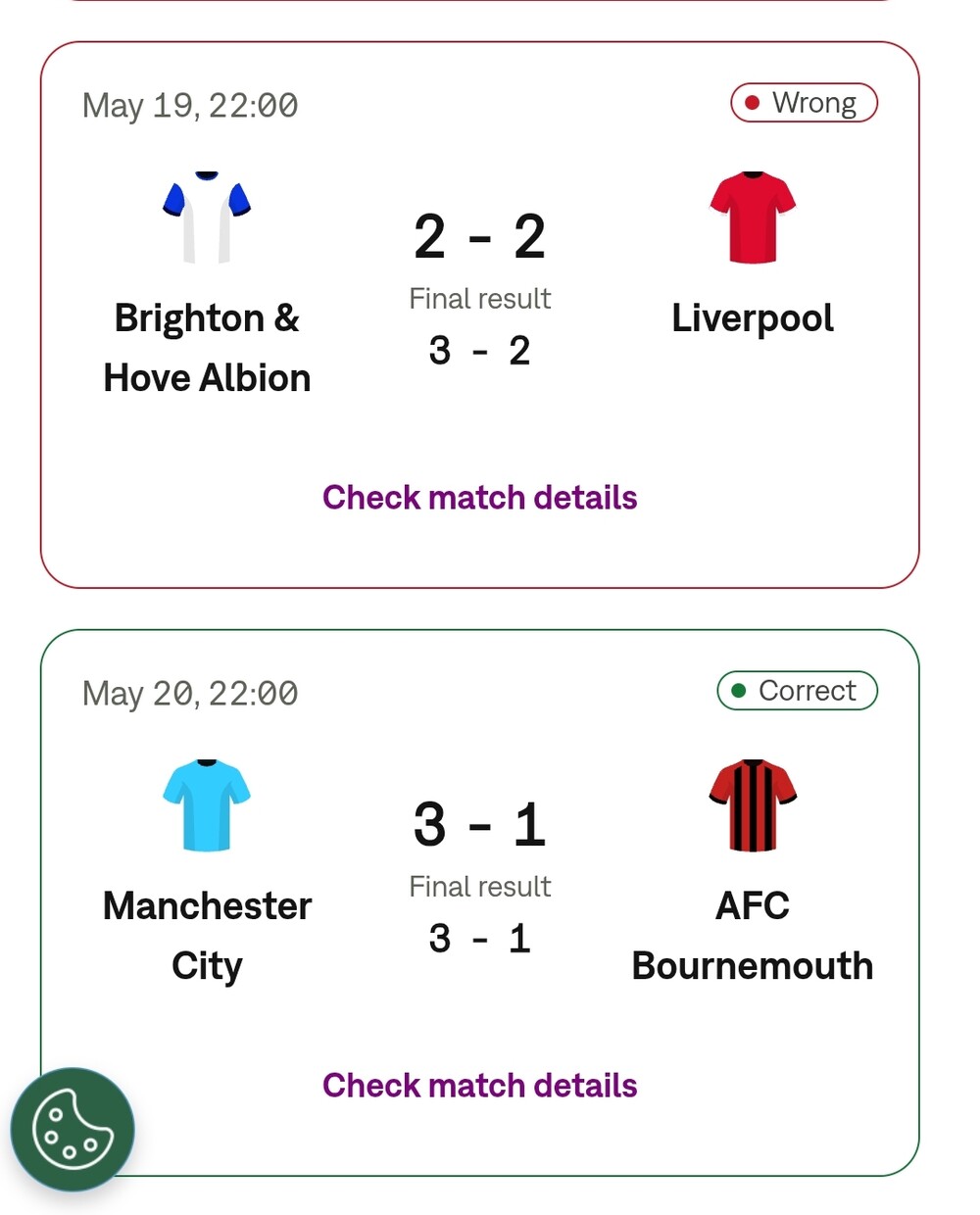Click the striped AFC Bournemouth jersey icon
The image size is (980, 1215).
click(x=753, y=805)
